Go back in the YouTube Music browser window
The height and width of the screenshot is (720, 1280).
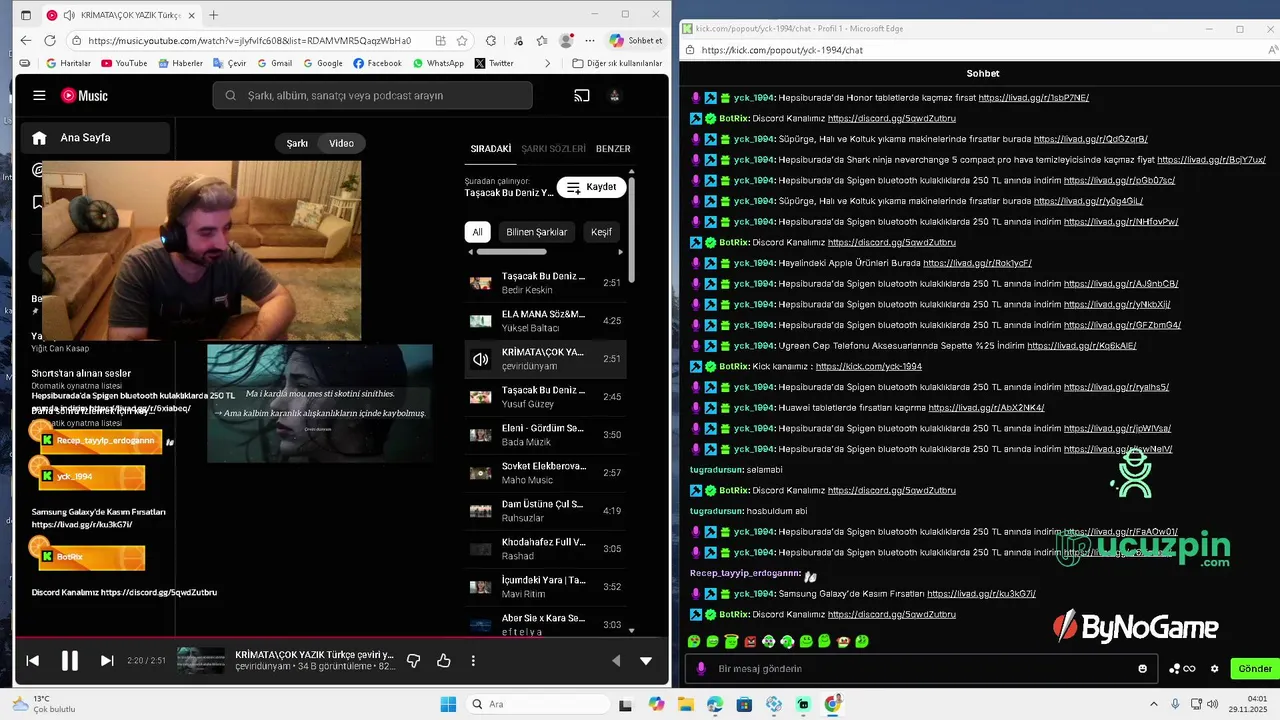[x=25, y=41]
